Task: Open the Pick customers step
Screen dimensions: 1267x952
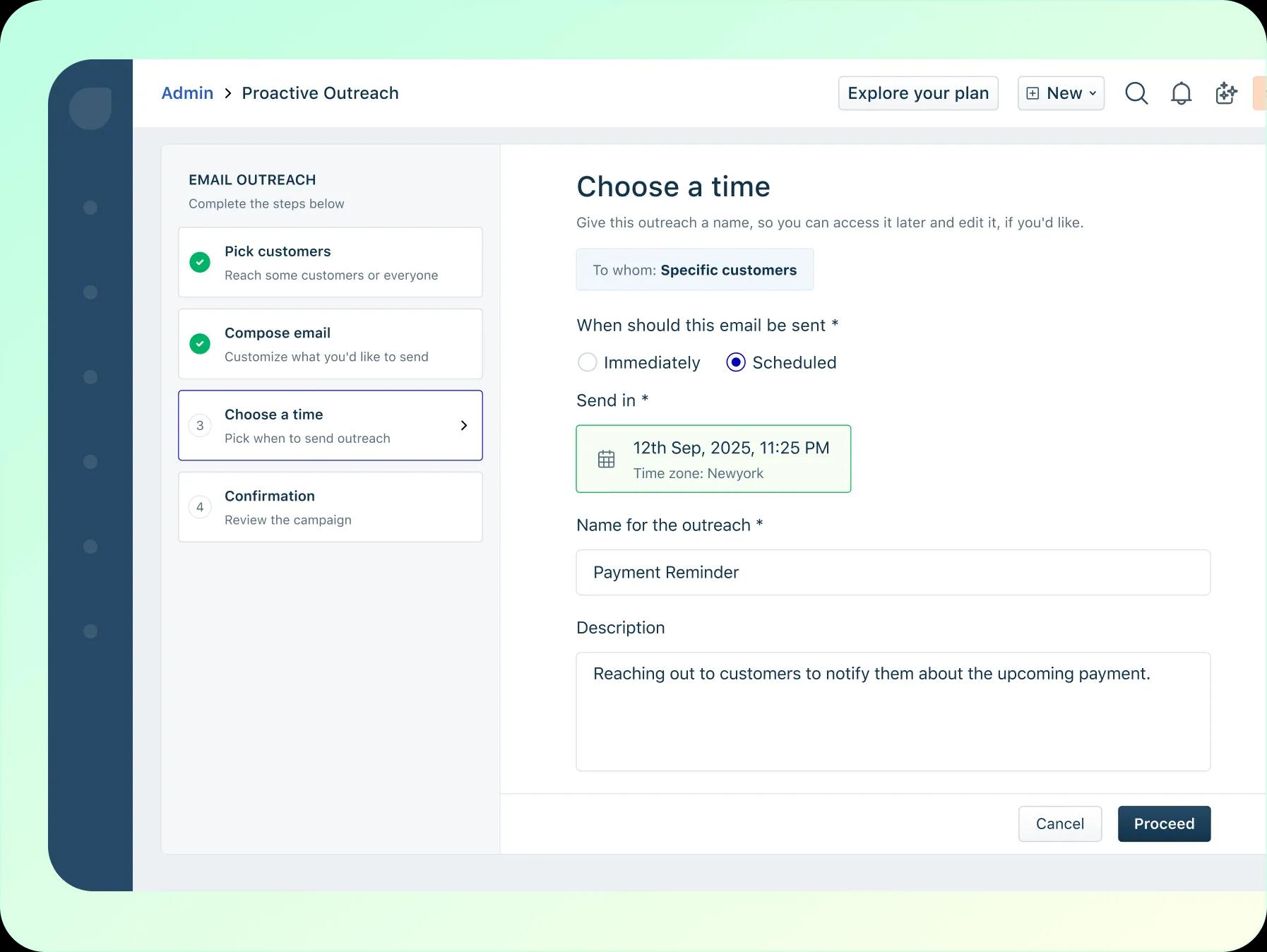Action: 330,262
